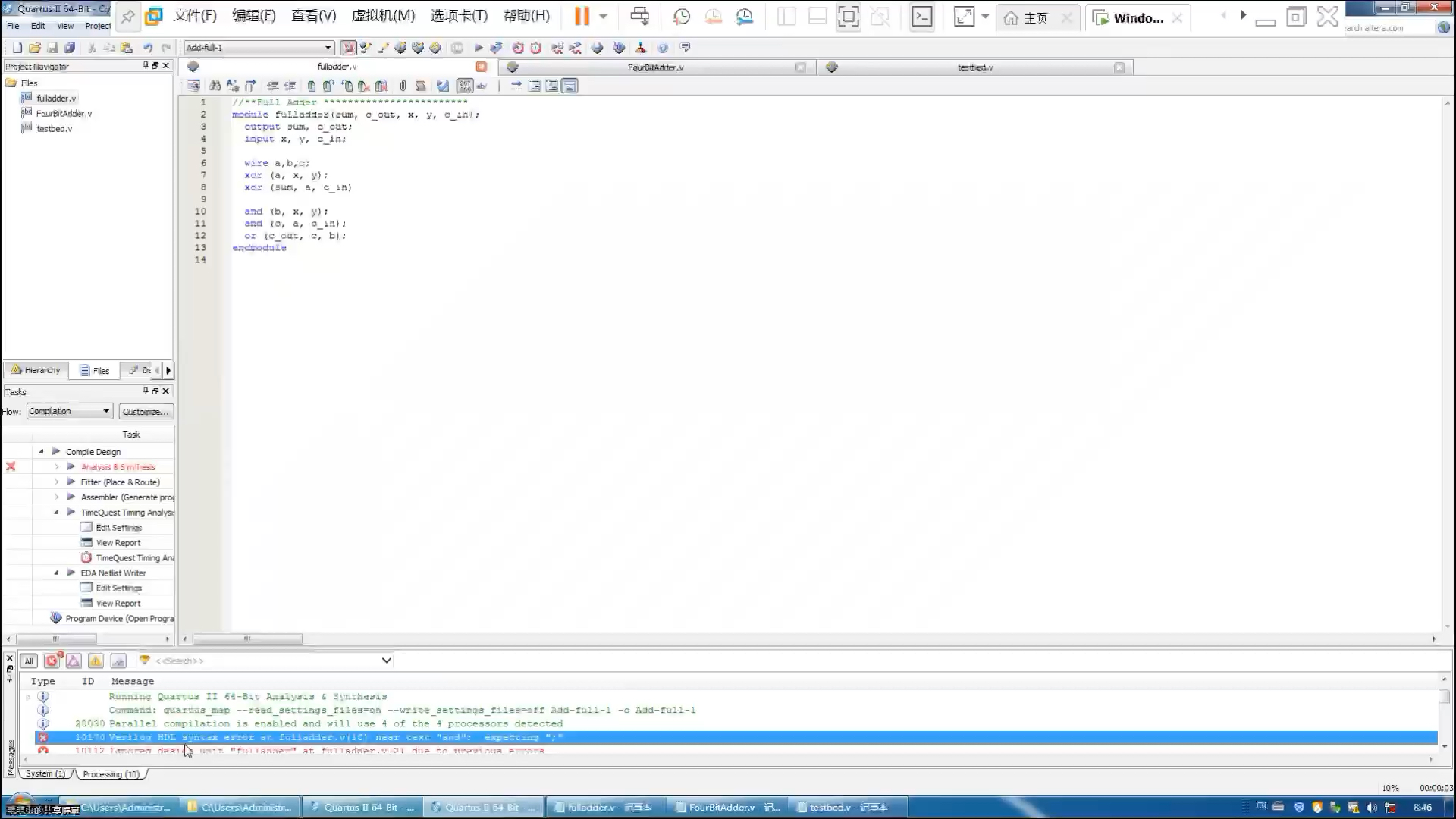The image size is (1456, 819).
Task: Start compilation with the play toolbar icon
Action: click(x=479, y=48)
